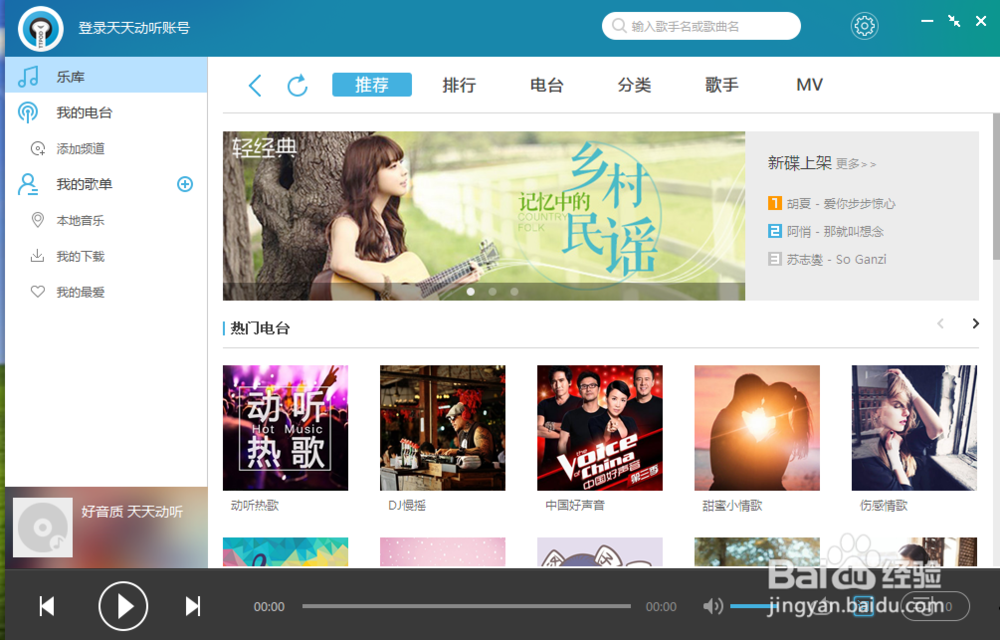Click the now-playing album disc cover
The image size is (1000, 640).
(x=43, y=528)
